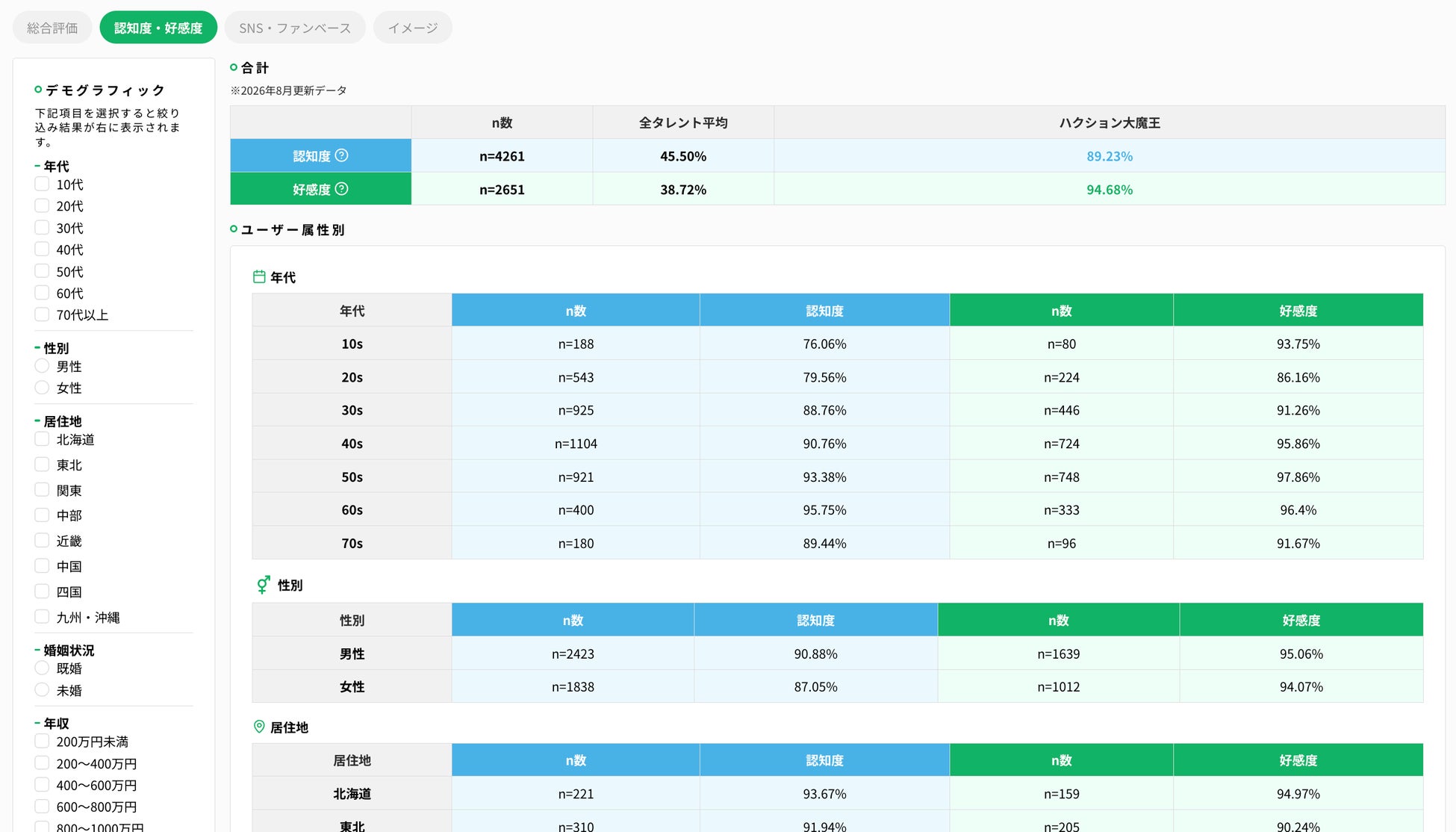The height and width of the screenshot is (832, 1456).
Task: Open the SNS・ファンベース tab
Action: (295, 28)
